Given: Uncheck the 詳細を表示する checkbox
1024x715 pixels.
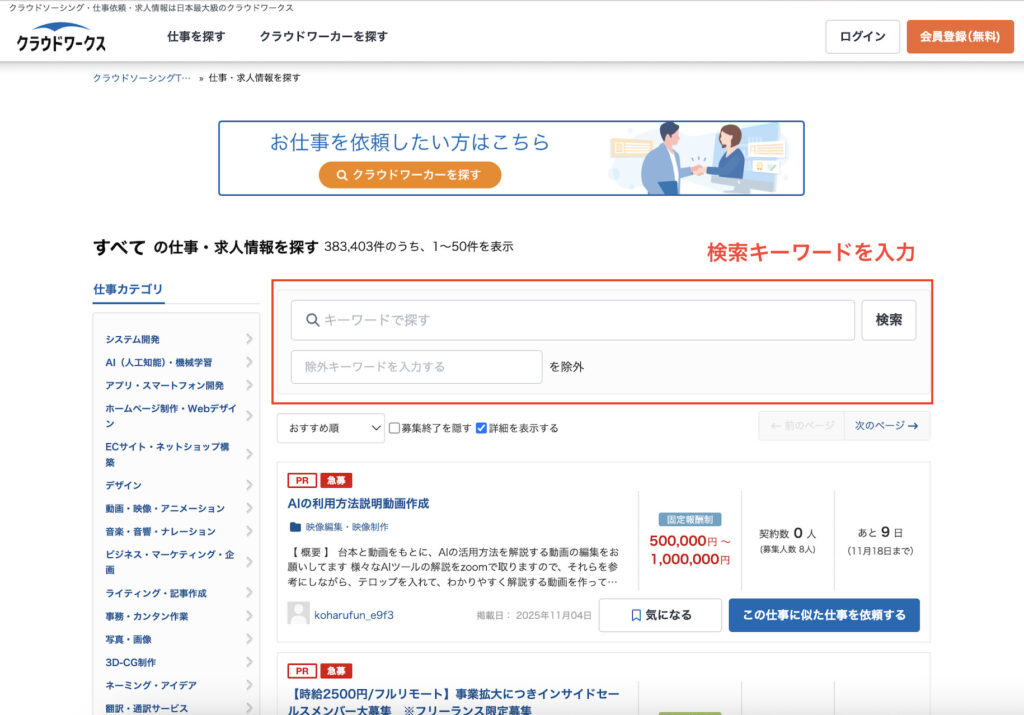Looking at the screenshot, I should 481,428.
